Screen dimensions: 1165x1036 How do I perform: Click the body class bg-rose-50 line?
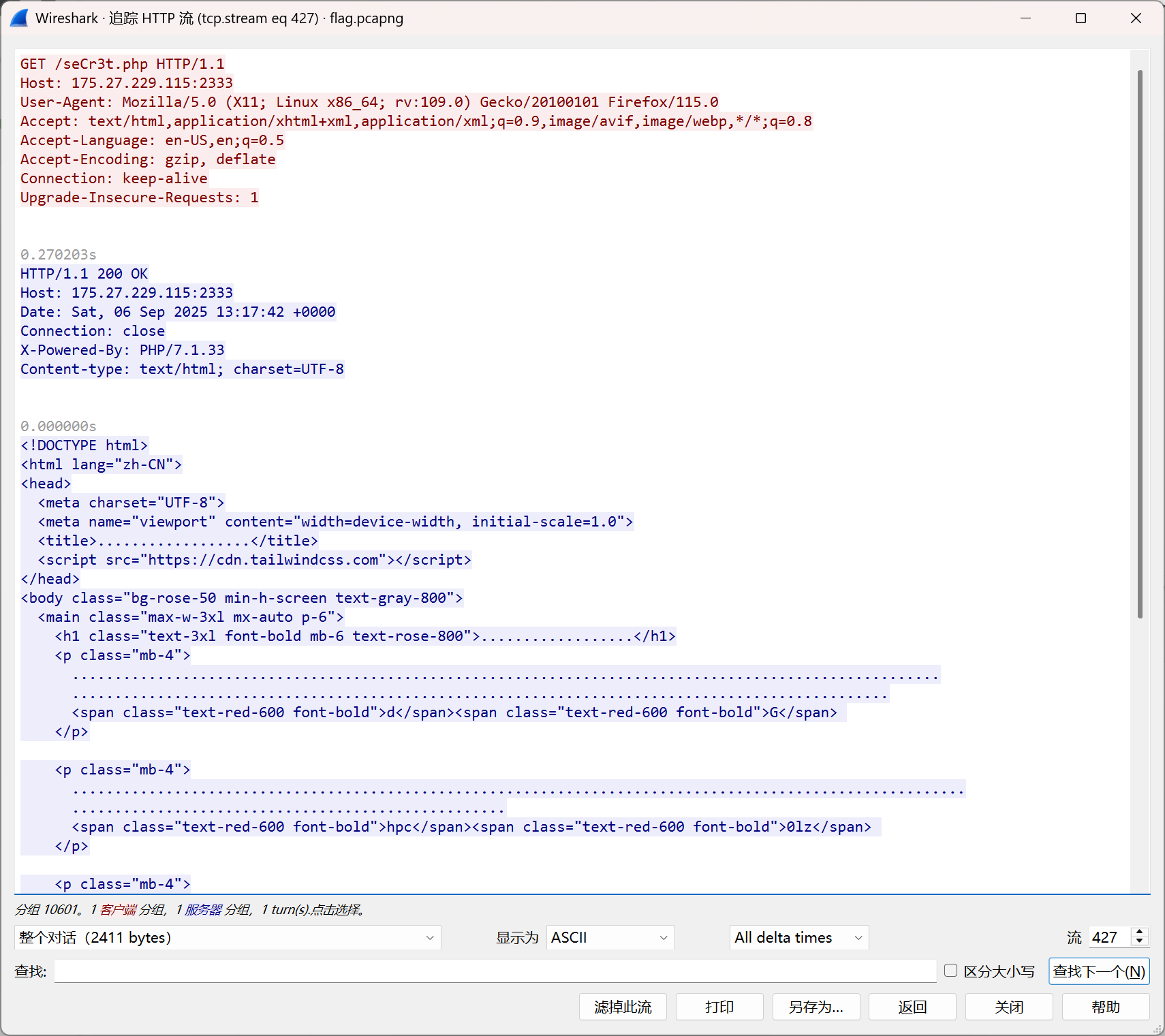(242, 598)
